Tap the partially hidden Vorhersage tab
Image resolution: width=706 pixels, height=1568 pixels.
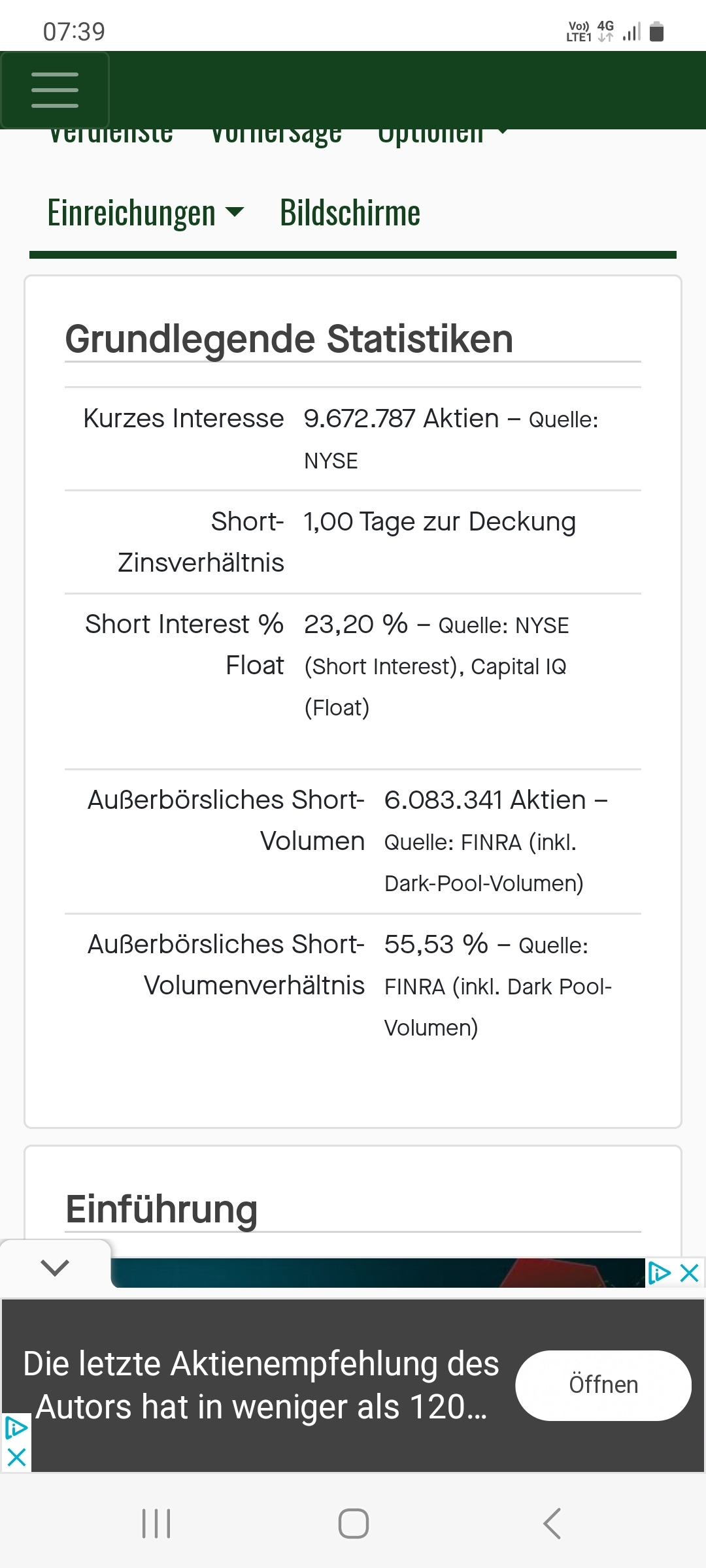[276, 136]
